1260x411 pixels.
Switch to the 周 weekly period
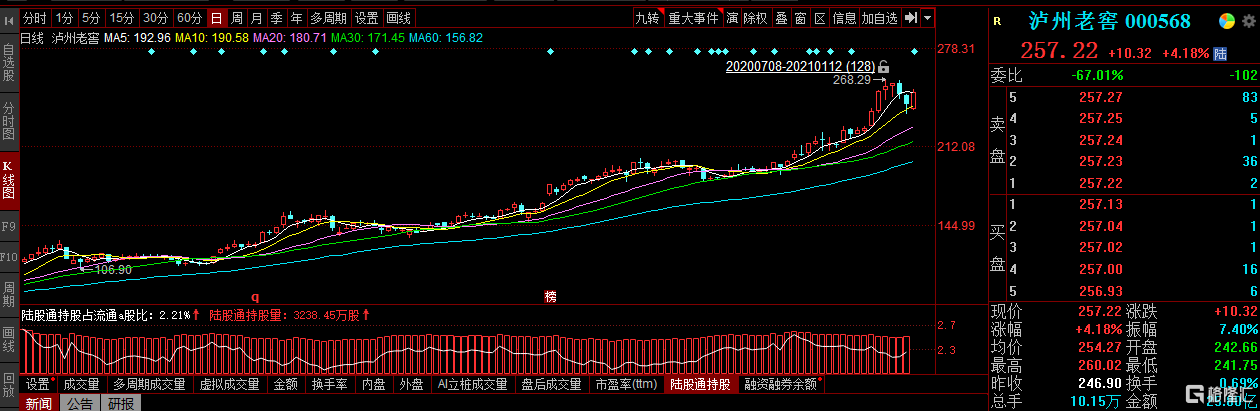pos(236,18)
